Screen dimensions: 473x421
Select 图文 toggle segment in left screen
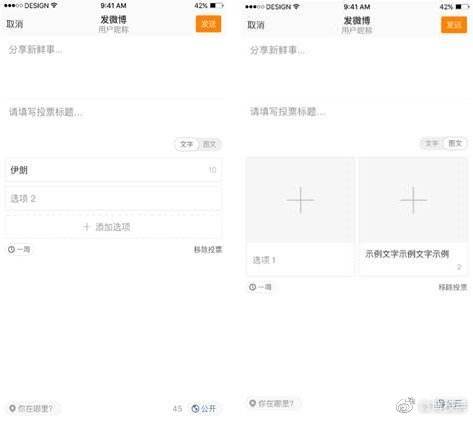click(x=210, y=144)
